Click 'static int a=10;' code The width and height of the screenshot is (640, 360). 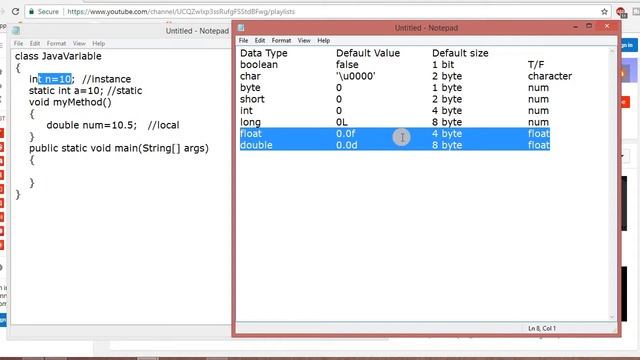pyautogui.click(x=66, y=91)
